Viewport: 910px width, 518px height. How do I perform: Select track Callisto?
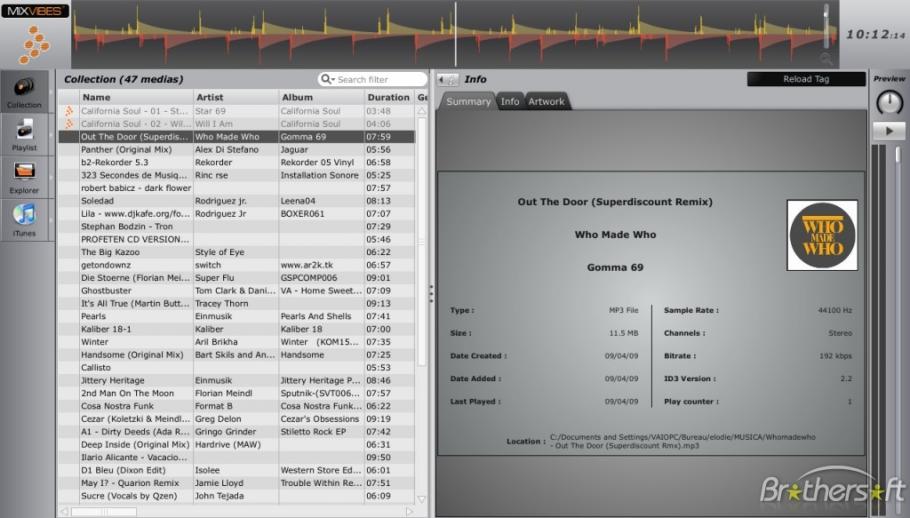(237, 368)
